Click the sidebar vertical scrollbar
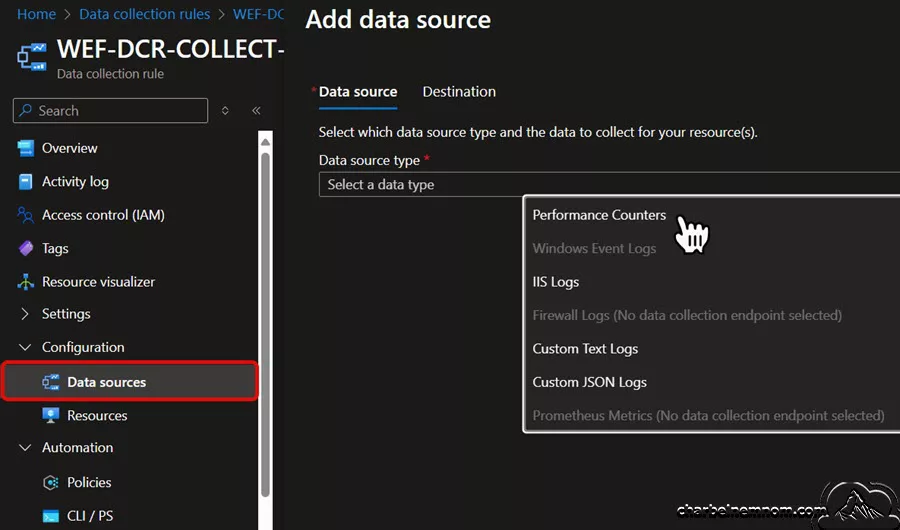Screen dimensions: 900x530 click(x=265, y=324)
